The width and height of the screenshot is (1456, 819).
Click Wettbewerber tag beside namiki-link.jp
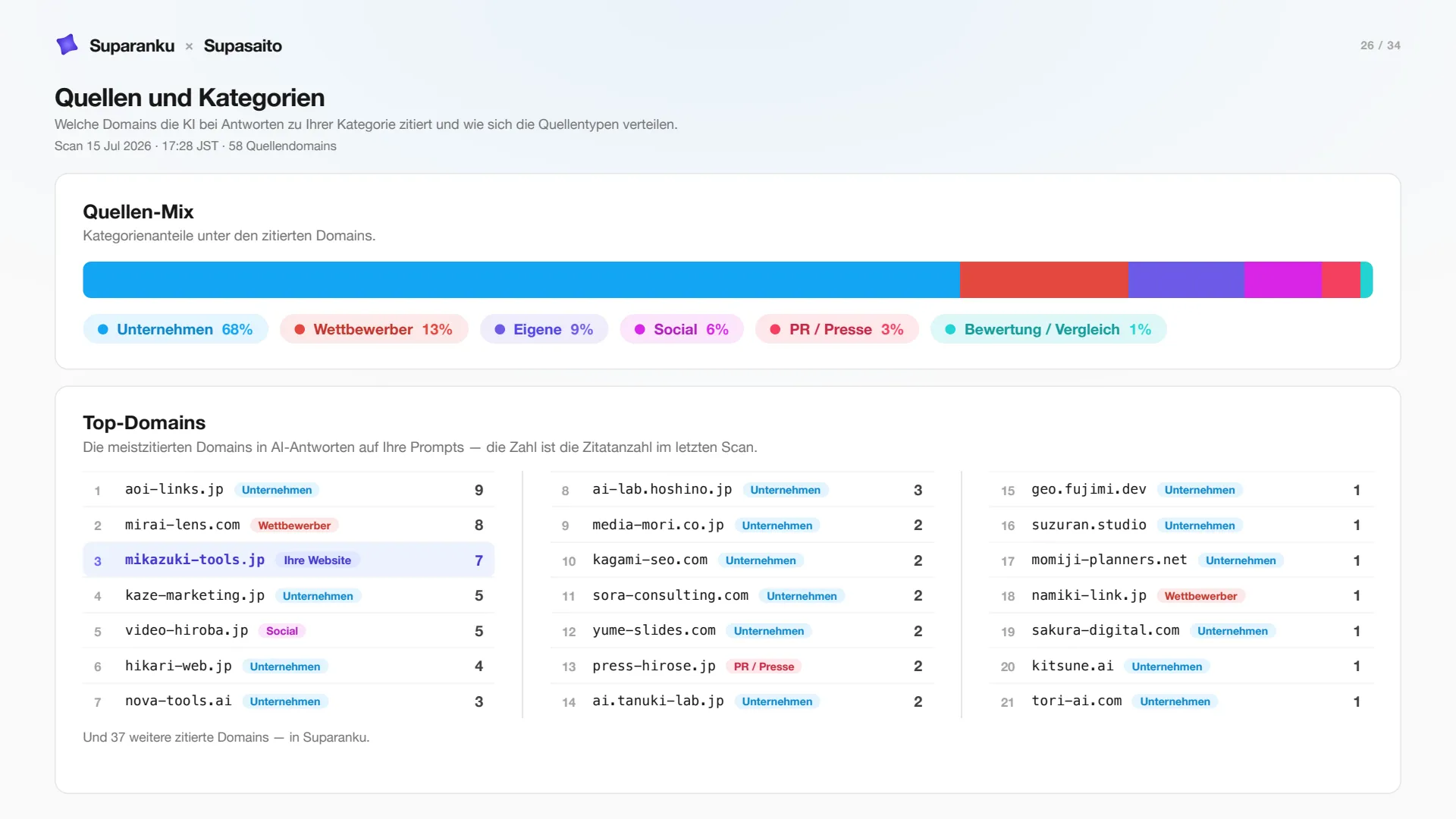point(1200,596)
